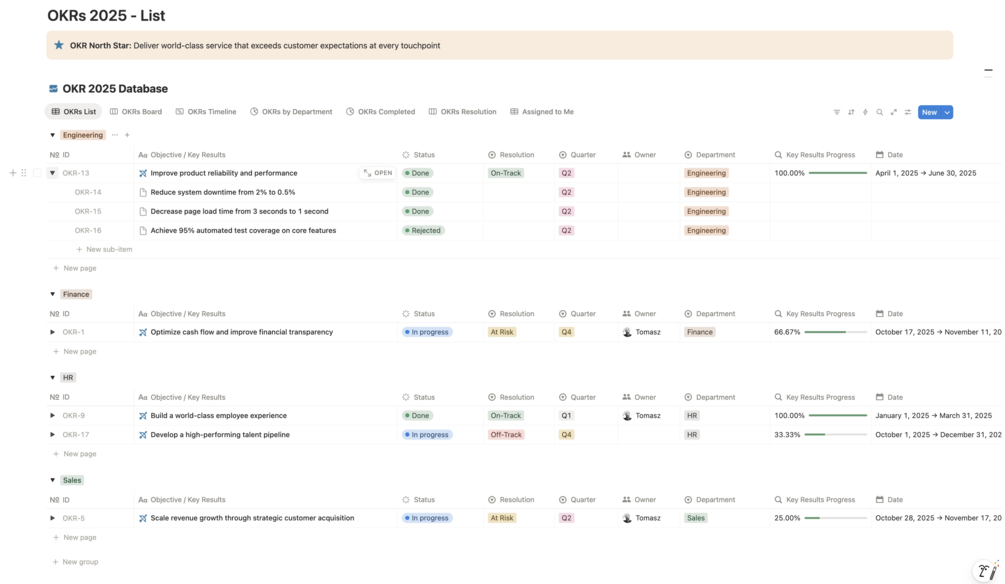Click the OKR-1 progress bar
Image resolution: width=1005 pixels, height=584 pixels.
[x=836, y=332]
